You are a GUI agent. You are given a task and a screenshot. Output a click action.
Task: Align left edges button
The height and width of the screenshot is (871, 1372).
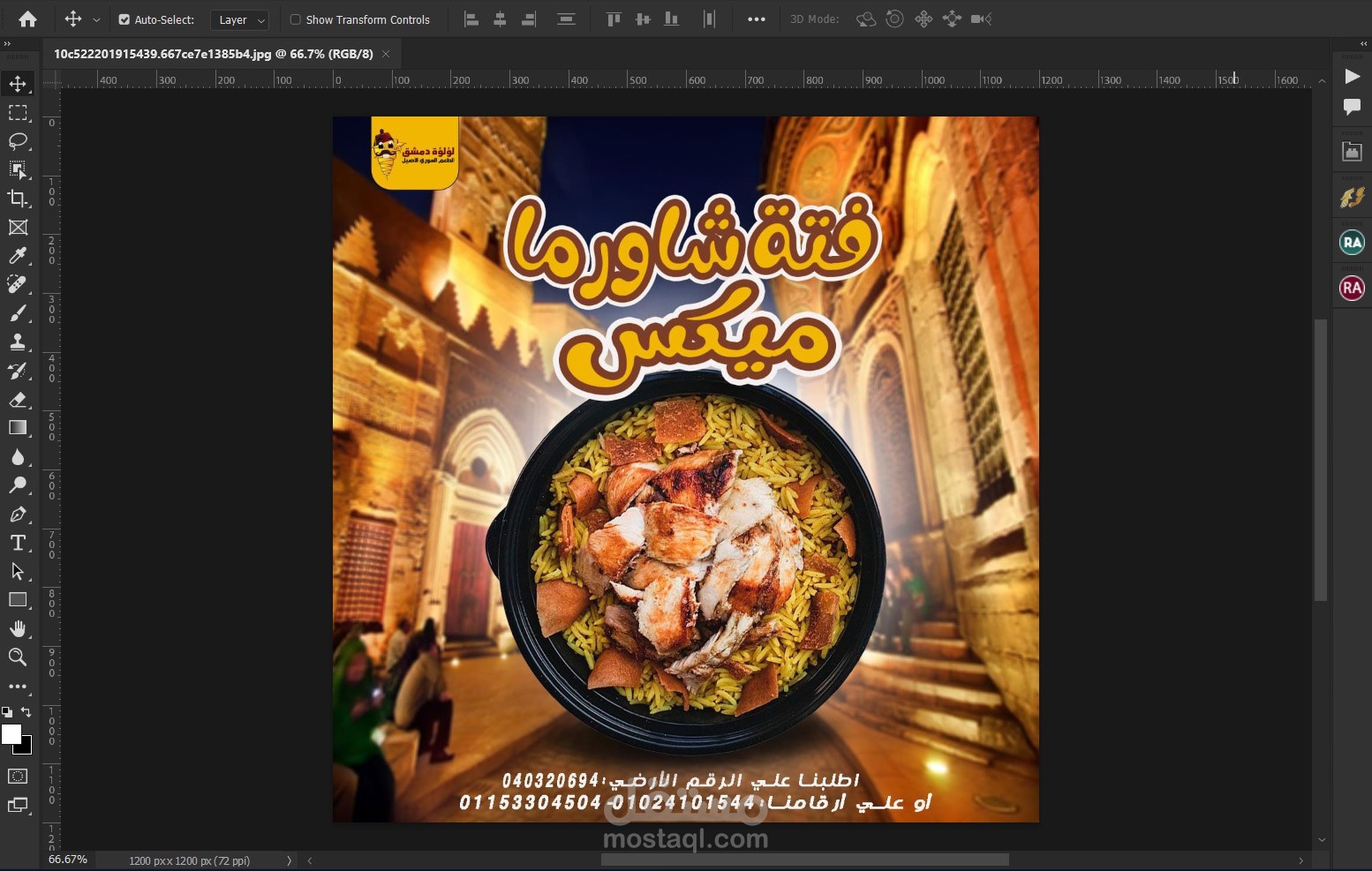[x=471, y=19]
